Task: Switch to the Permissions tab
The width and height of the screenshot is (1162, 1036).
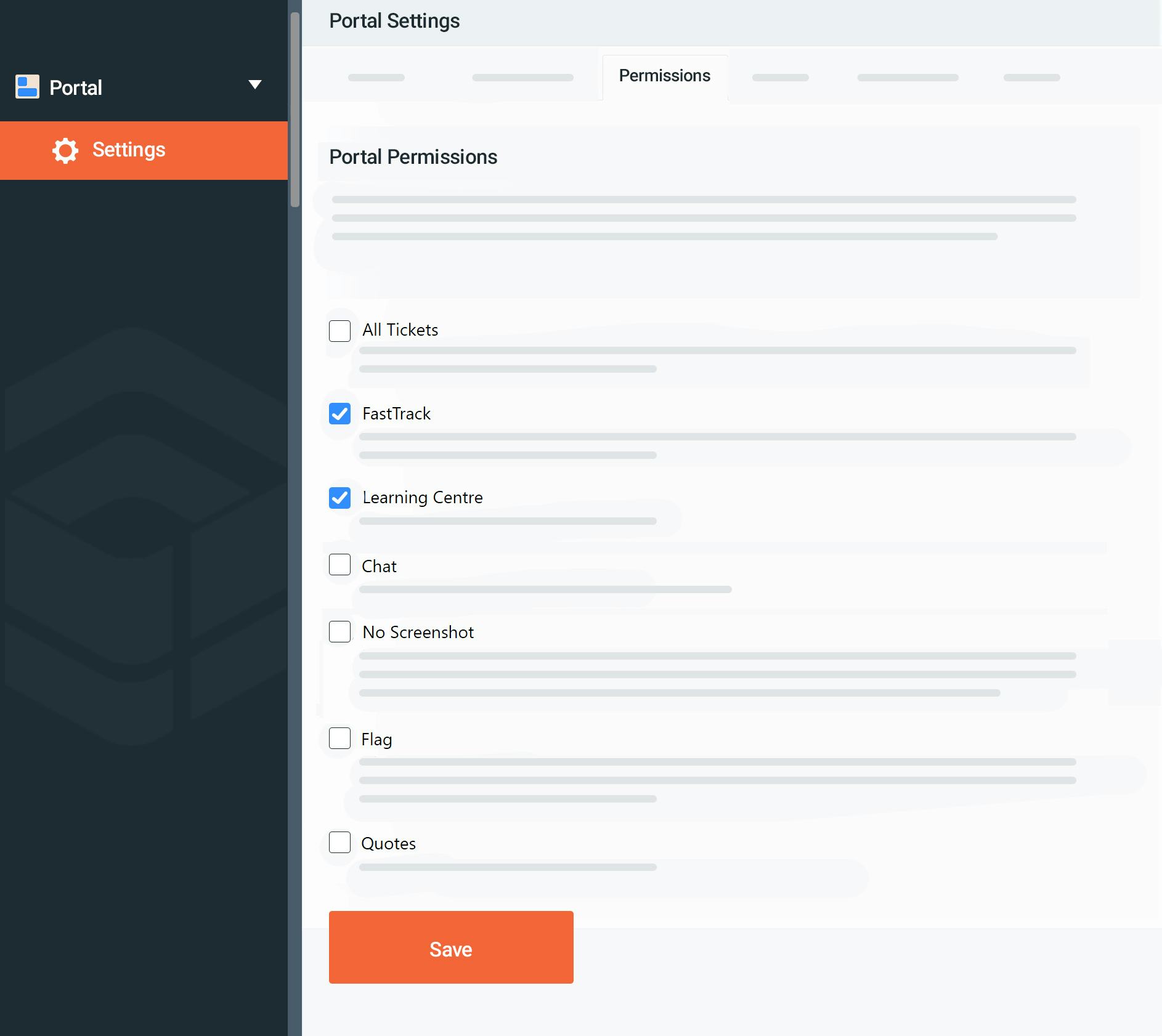Action: pyautogui.click(x=665, y=76)
